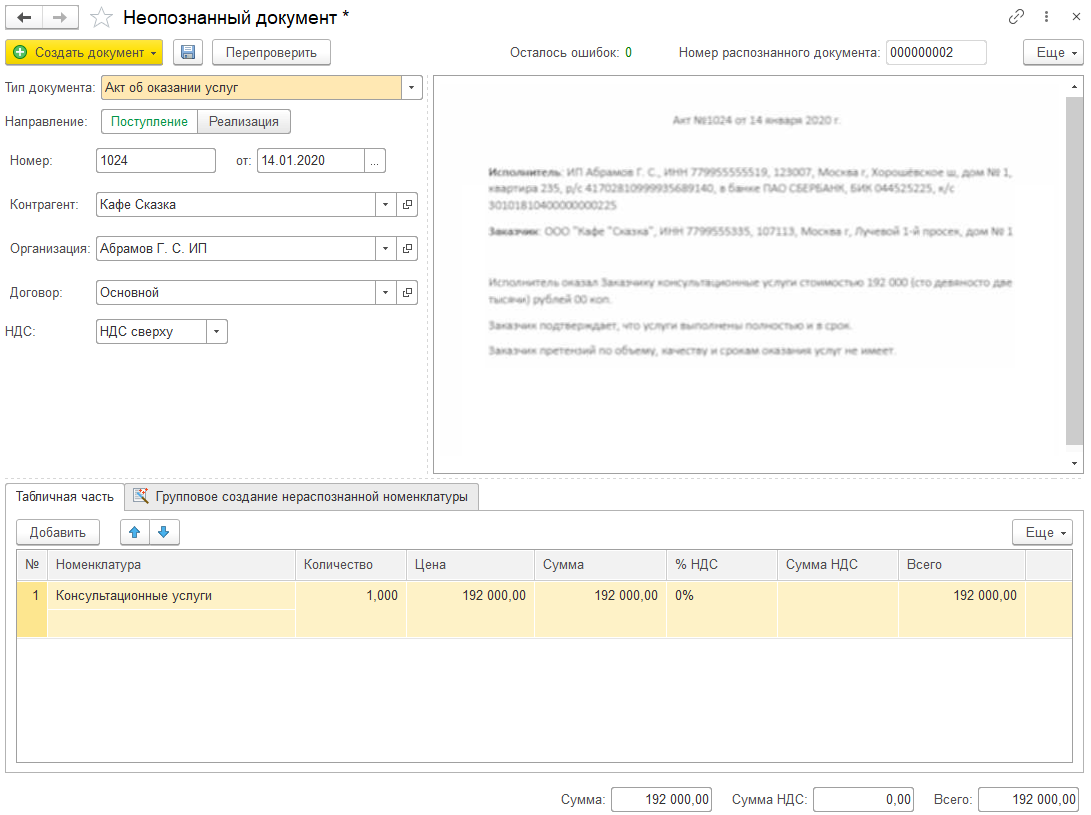Screen dimensions: 1091x815
Task: Click НДС field showing НДС сверху
Action: click(x=152, y=331)
